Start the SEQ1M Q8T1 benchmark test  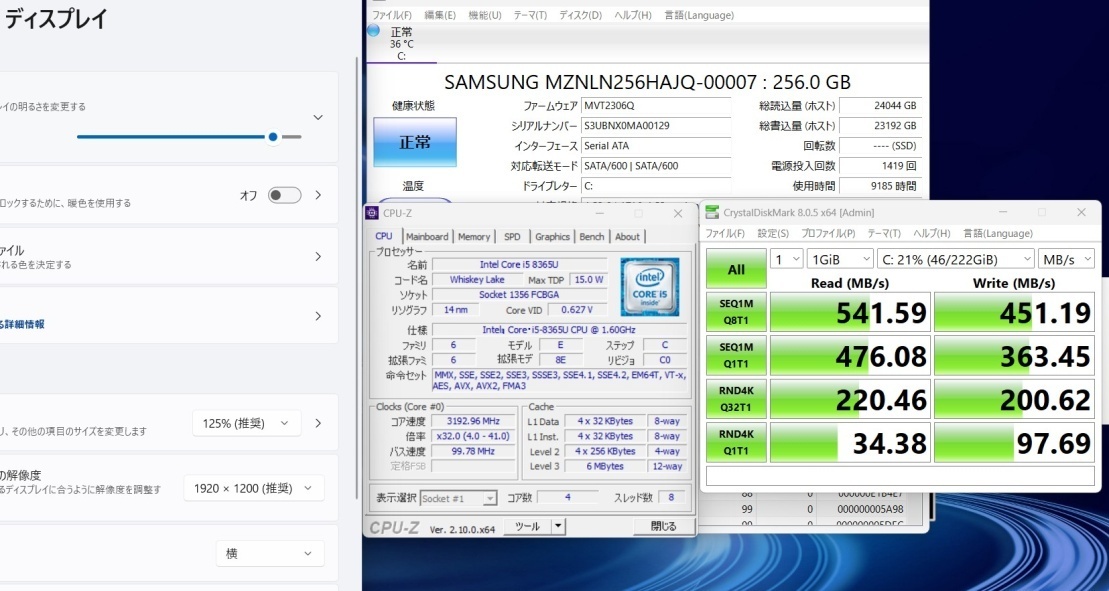[x=736, y=311]
